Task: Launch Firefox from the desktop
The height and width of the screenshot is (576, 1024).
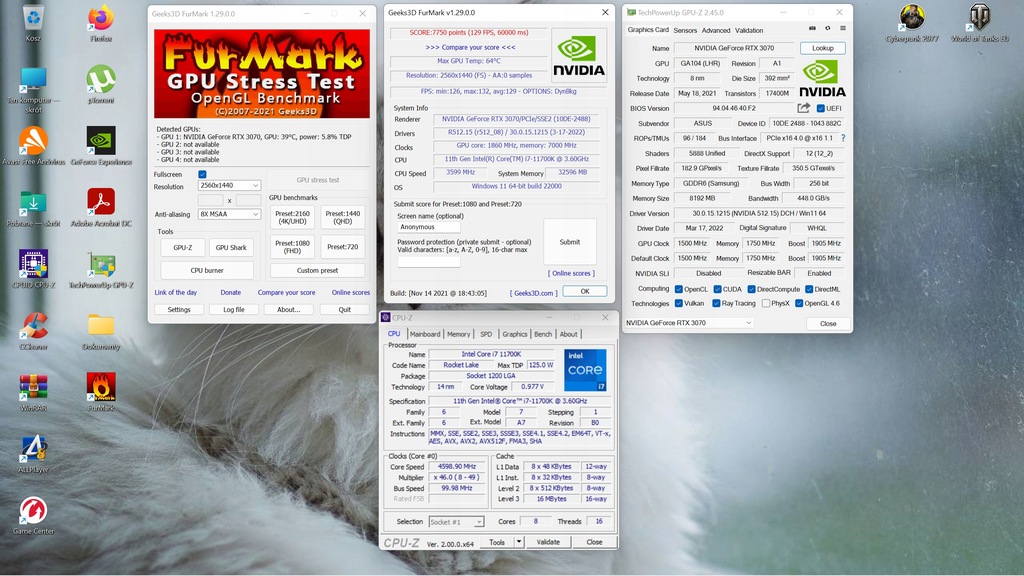Action: point(101,18)
